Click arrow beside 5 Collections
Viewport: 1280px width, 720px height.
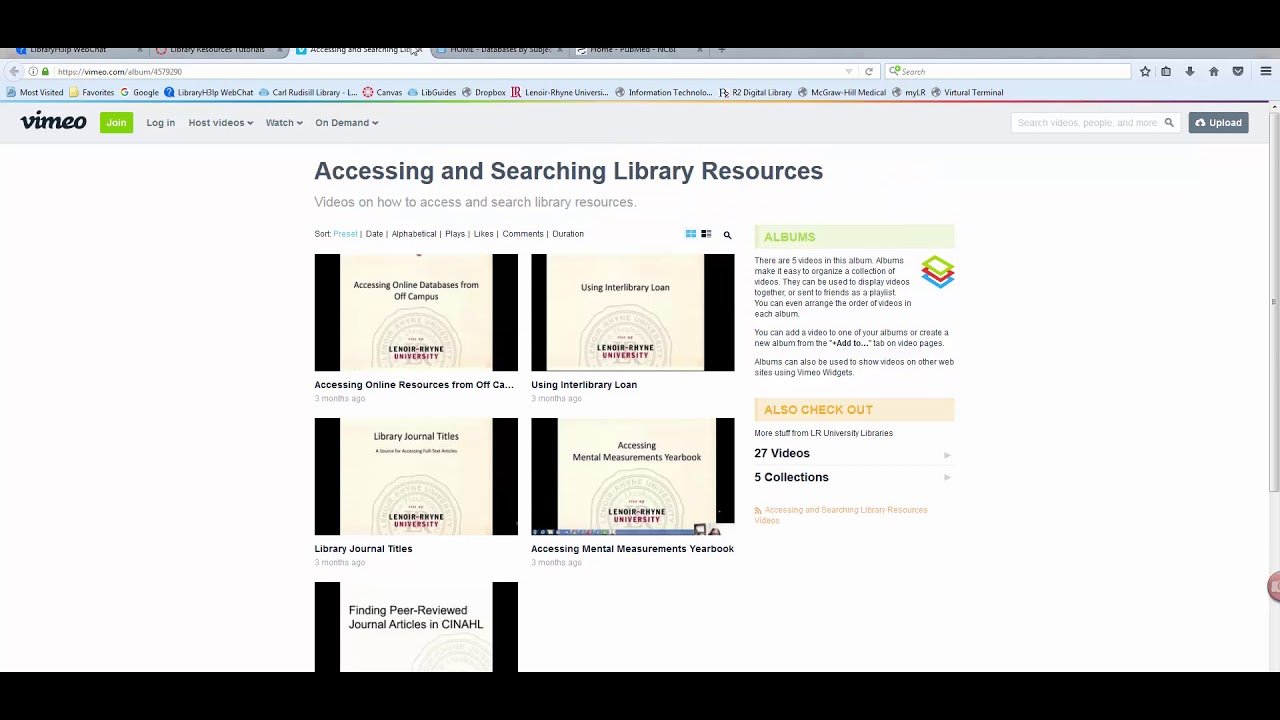coord(947,478)
